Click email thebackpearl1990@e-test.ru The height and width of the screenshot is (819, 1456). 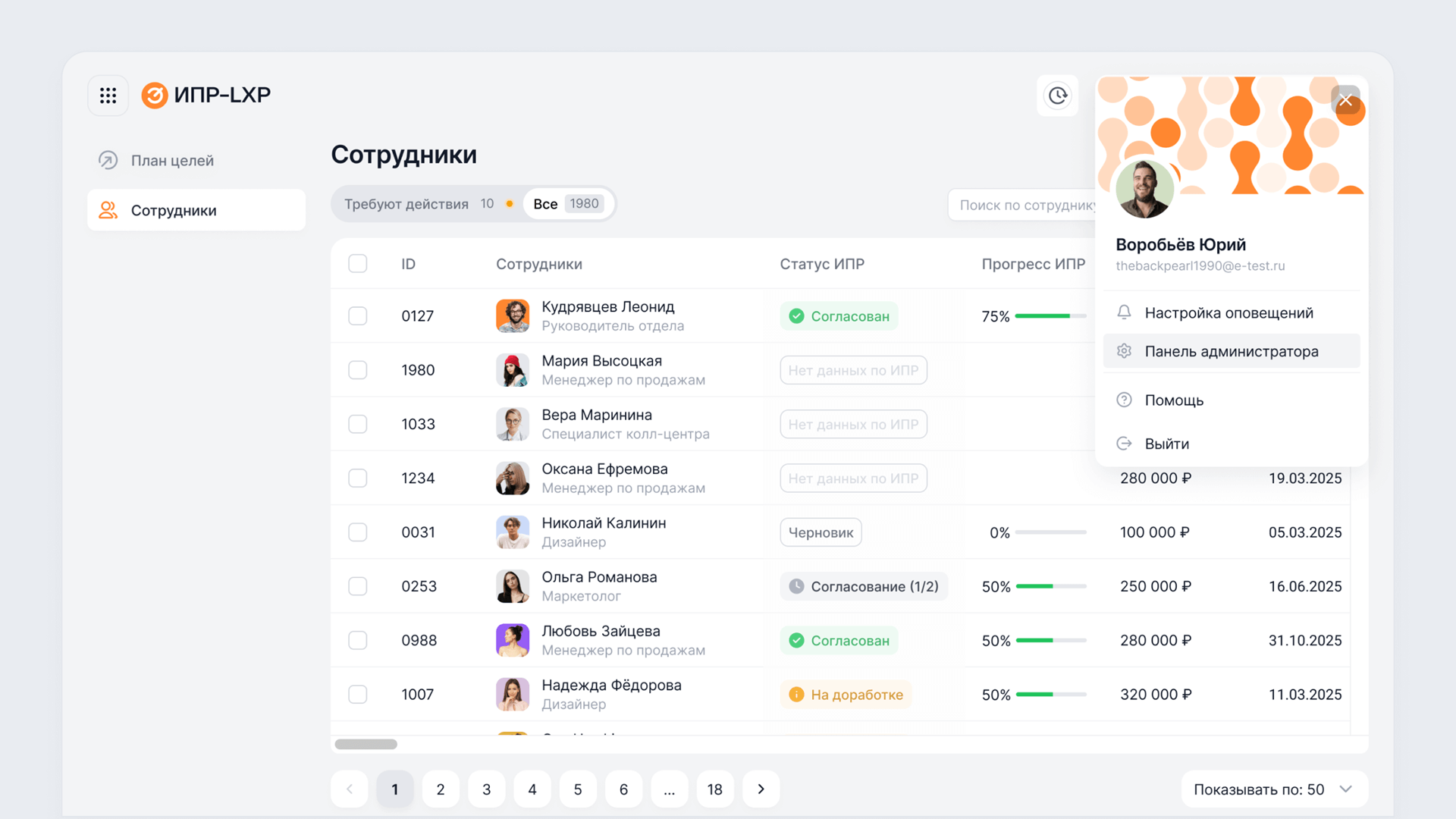1200,265
